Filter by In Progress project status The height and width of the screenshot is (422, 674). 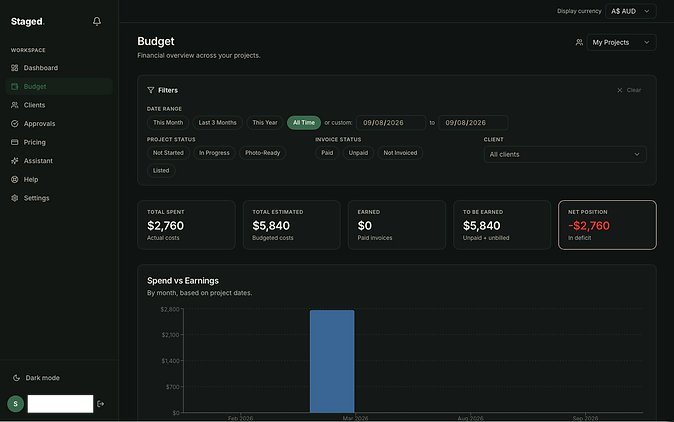coord(214,153)
